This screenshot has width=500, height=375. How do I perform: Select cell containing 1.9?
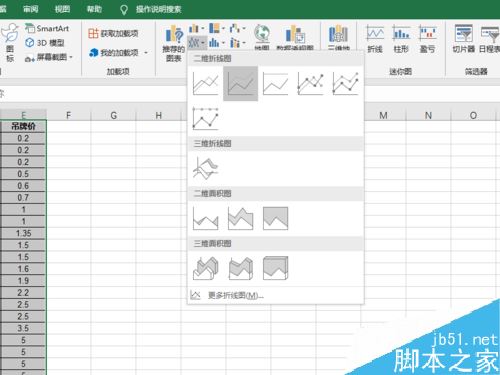tap(23, 281)
